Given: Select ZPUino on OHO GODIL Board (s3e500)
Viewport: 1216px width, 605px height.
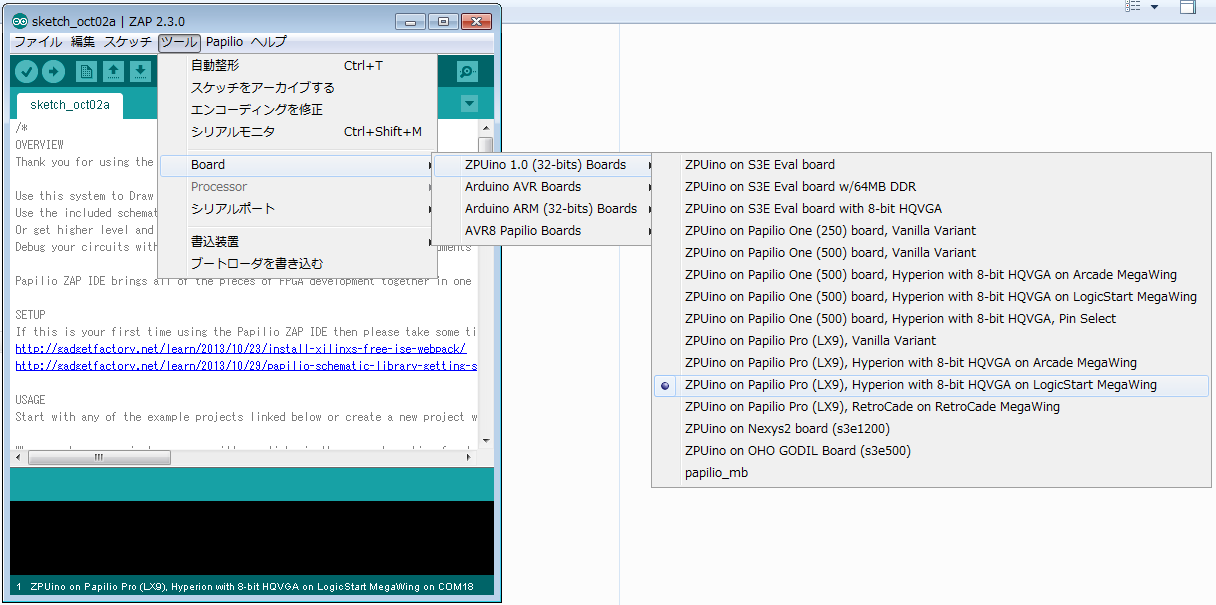Looking at the screenshot, I should click(931, 451).
